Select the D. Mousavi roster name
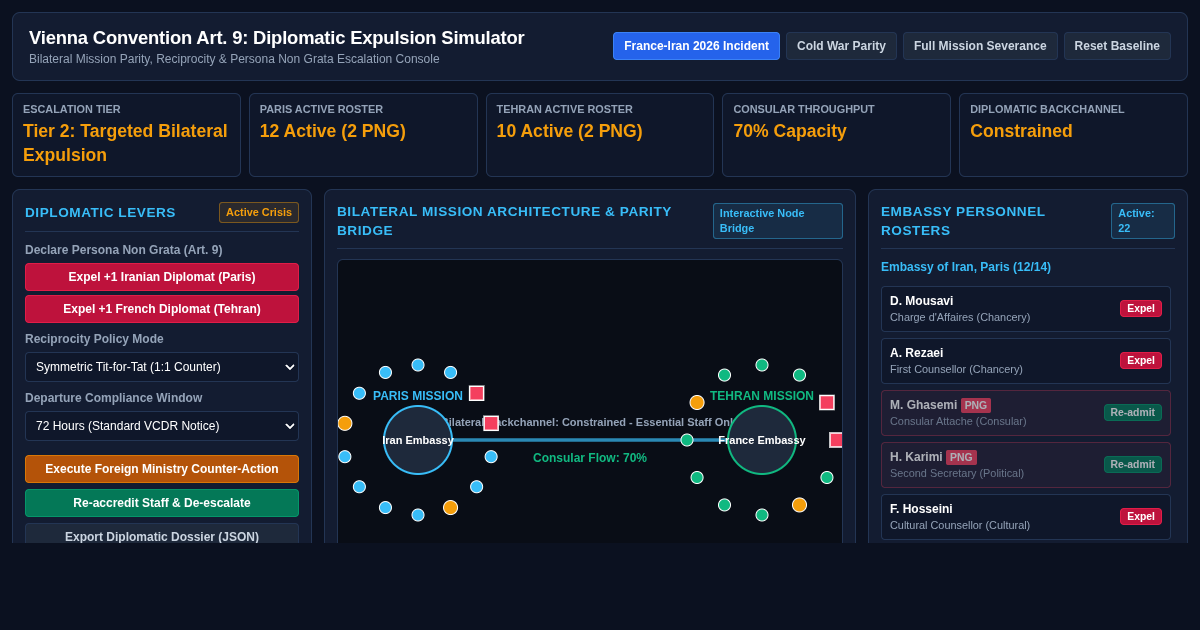This screenshot has height=630, width=1200. (x=922, y=301)
